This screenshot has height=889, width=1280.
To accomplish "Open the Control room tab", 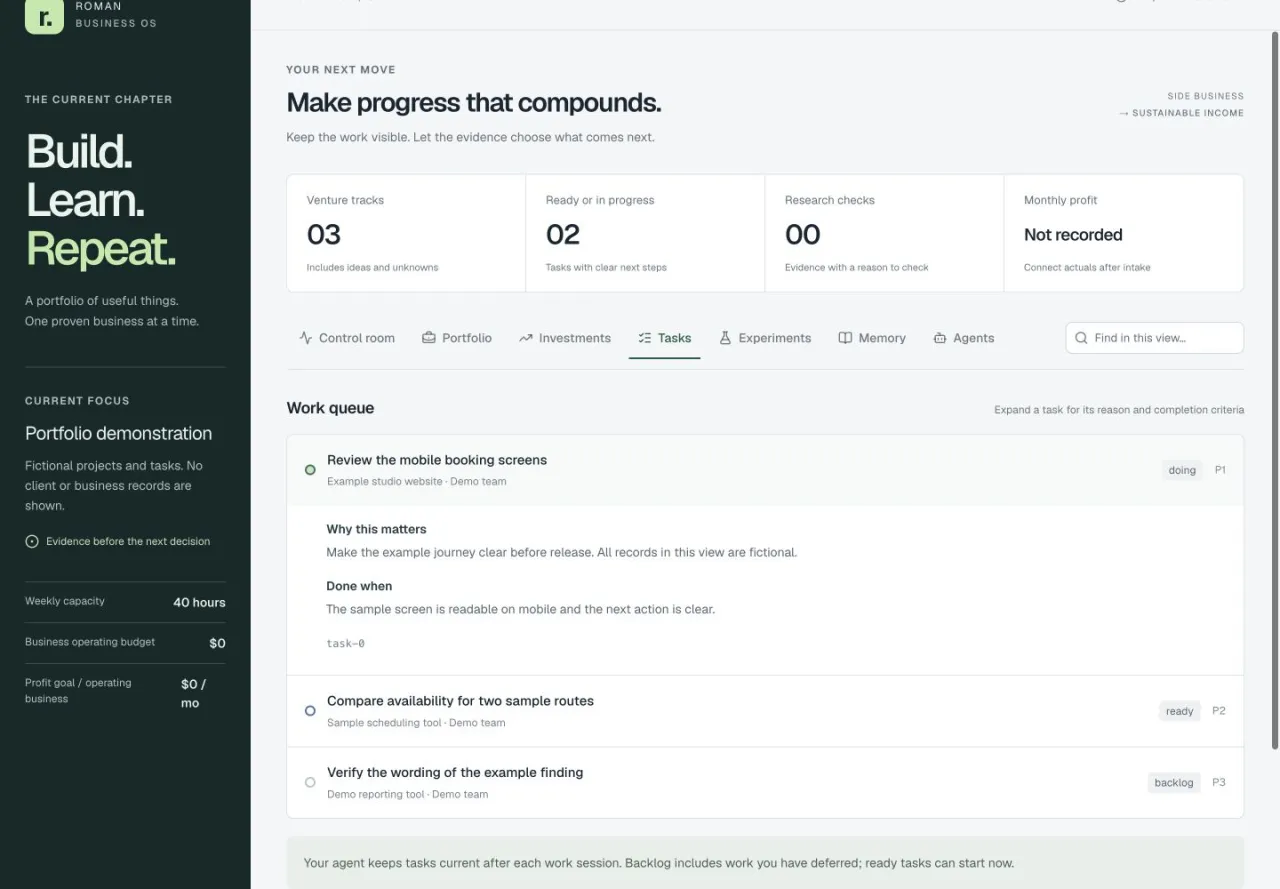I will [347, 338].
